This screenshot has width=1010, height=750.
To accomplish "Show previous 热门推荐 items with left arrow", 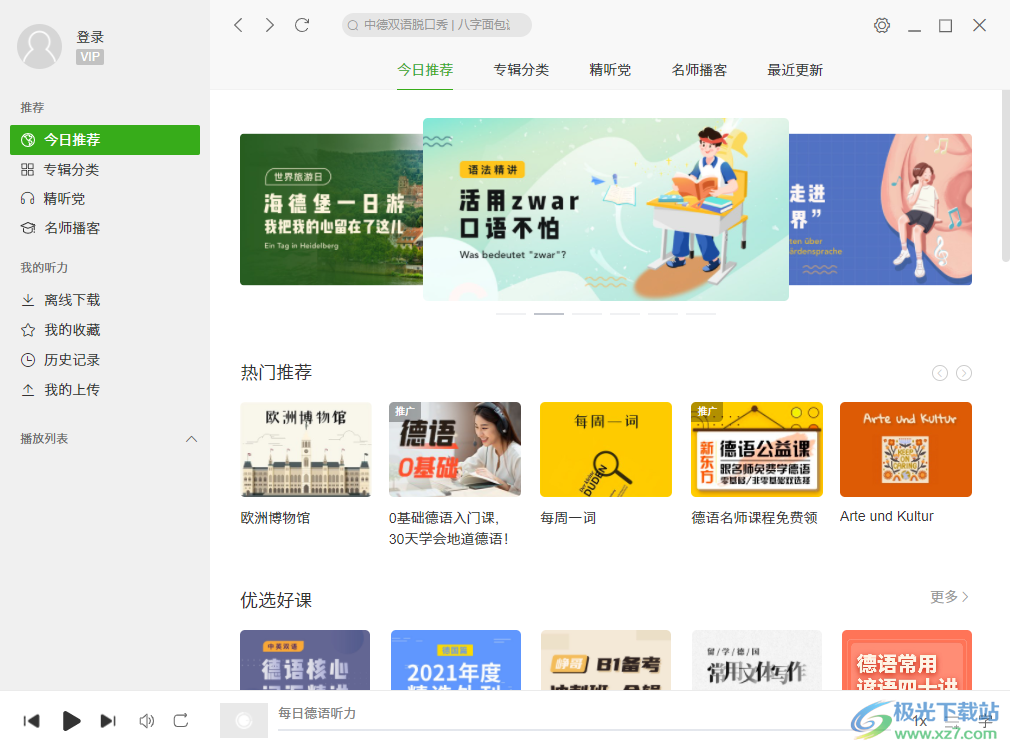I will pyautogui.click(x=939, y=372).
